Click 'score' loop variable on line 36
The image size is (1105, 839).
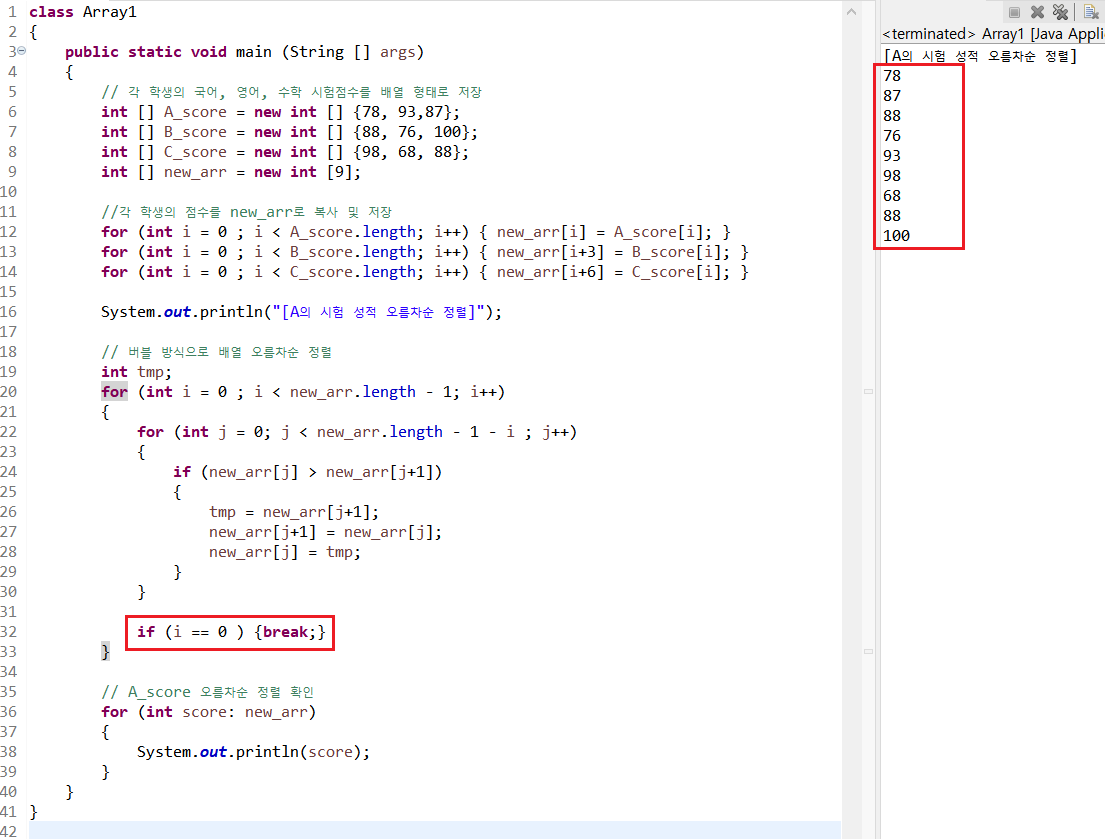(x=204, y=712)
